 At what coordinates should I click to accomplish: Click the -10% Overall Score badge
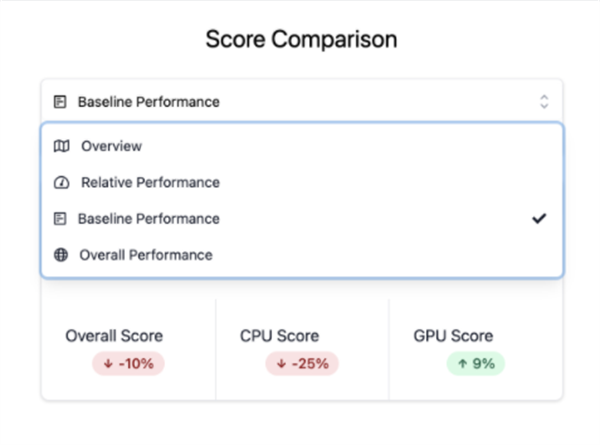(x=129, y=363)
